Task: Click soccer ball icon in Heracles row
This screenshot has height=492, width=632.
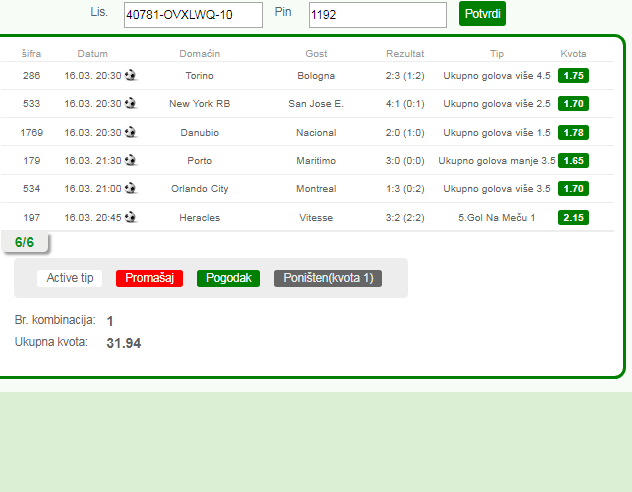Action: click(130, 217)
